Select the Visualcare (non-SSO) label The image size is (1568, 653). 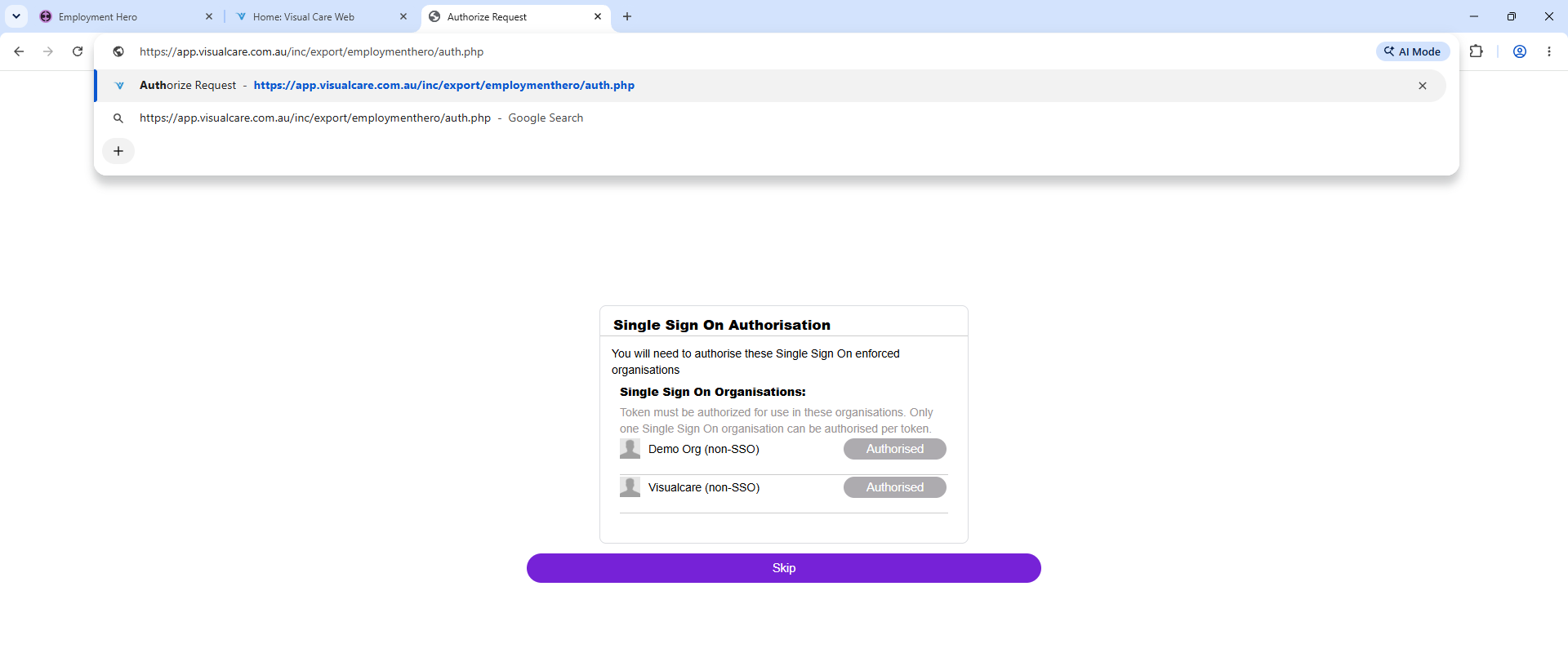pyautogui.click(x=704, y=487)
